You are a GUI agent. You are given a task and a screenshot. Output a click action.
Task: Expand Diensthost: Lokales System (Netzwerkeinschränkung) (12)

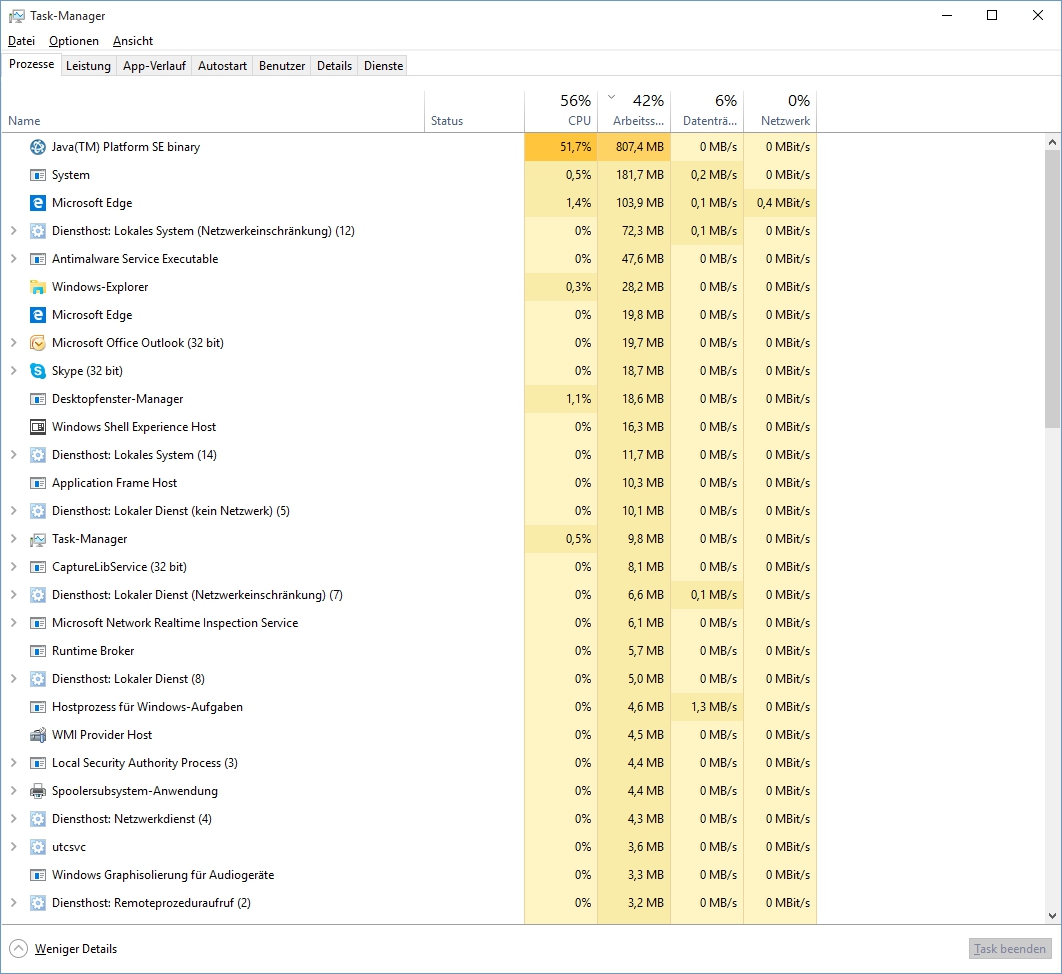pyautogui.click(x=14, y=231)
